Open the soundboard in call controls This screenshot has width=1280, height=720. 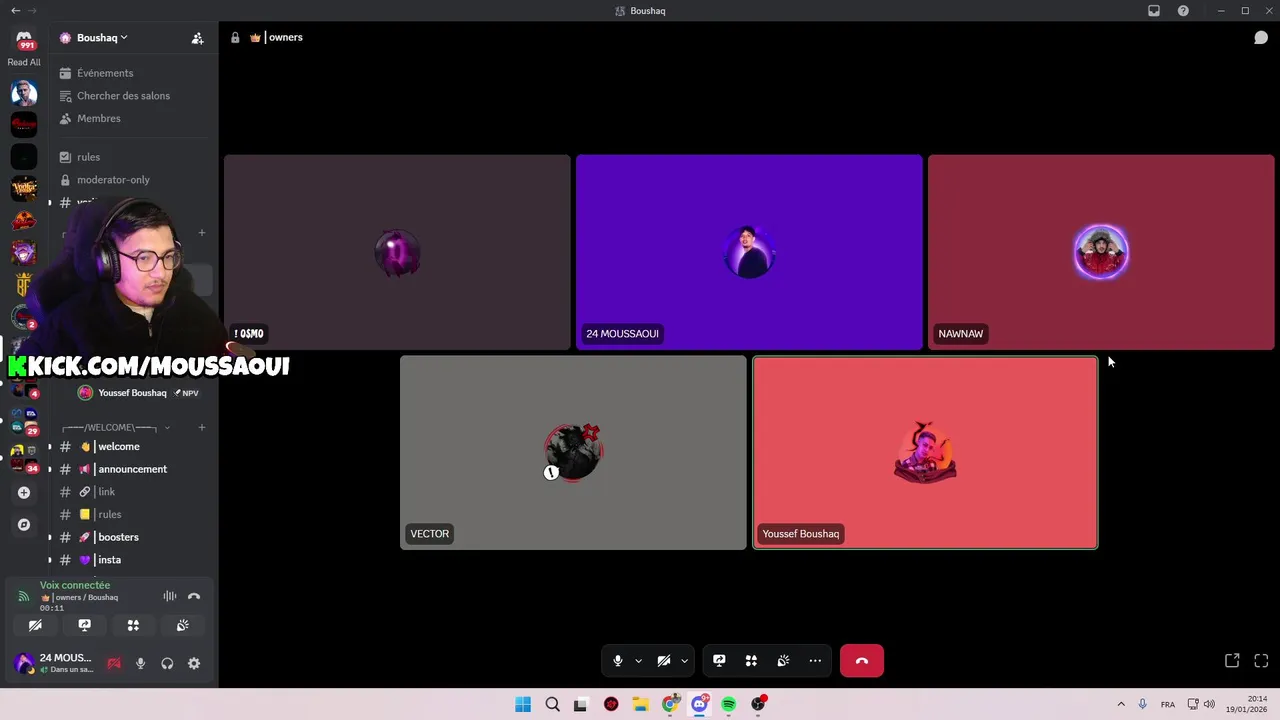[783, 661]
